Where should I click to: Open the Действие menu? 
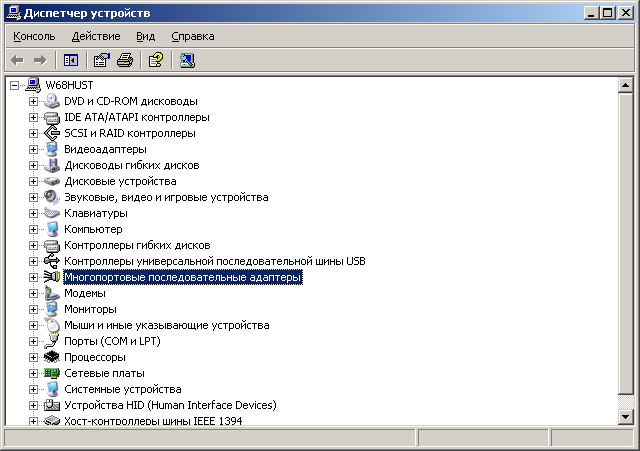[x=96, y=36]
